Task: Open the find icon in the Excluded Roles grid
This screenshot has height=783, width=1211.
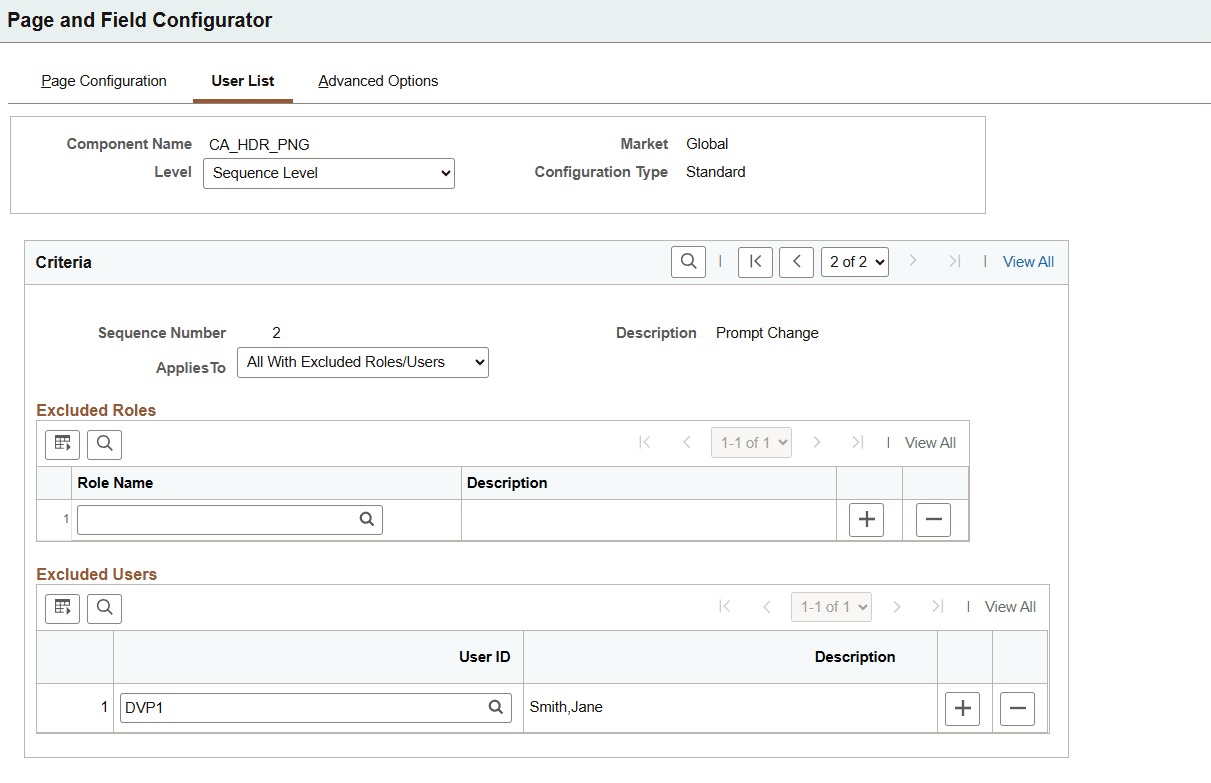Action: (104, 444)
